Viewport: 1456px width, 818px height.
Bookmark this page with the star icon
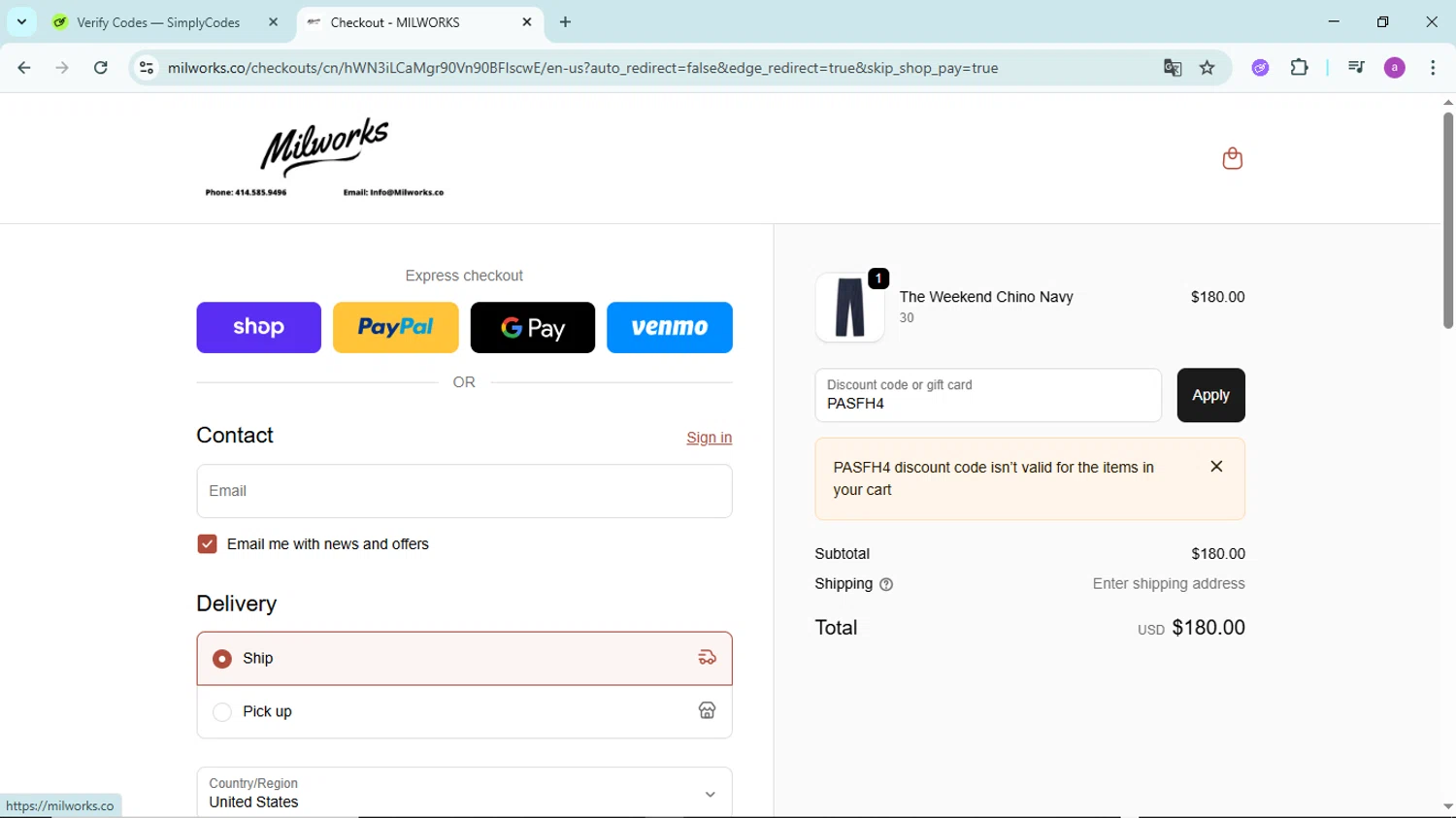point(1208,68)
